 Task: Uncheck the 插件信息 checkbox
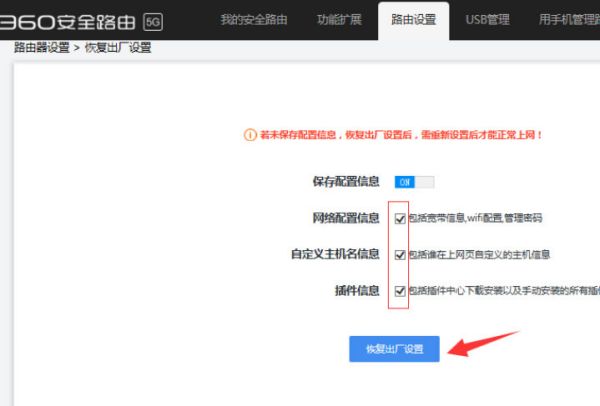tap(400, 291)
